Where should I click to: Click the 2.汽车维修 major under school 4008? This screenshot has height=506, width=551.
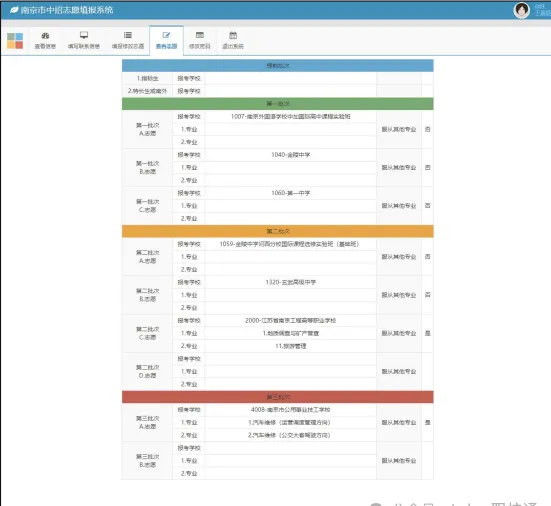[290, 435]
